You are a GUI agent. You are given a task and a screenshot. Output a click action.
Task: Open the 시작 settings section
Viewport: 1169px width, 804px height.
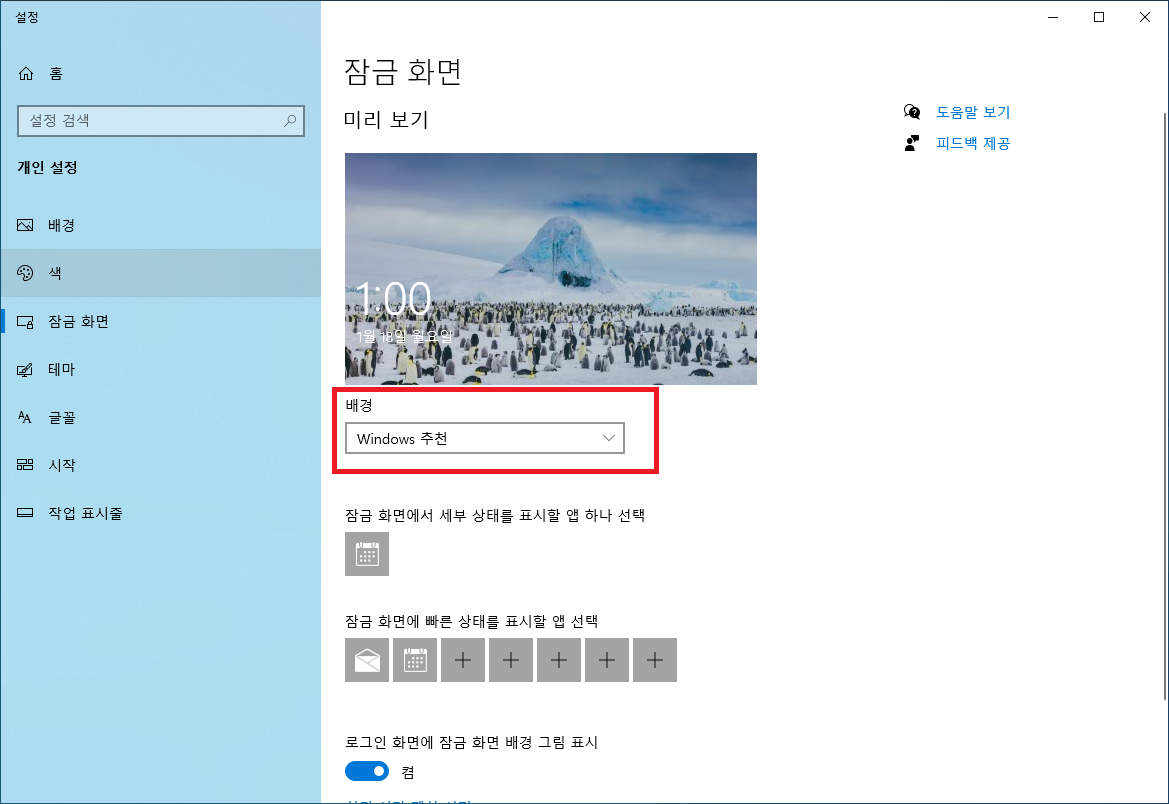tap(161, 465)
